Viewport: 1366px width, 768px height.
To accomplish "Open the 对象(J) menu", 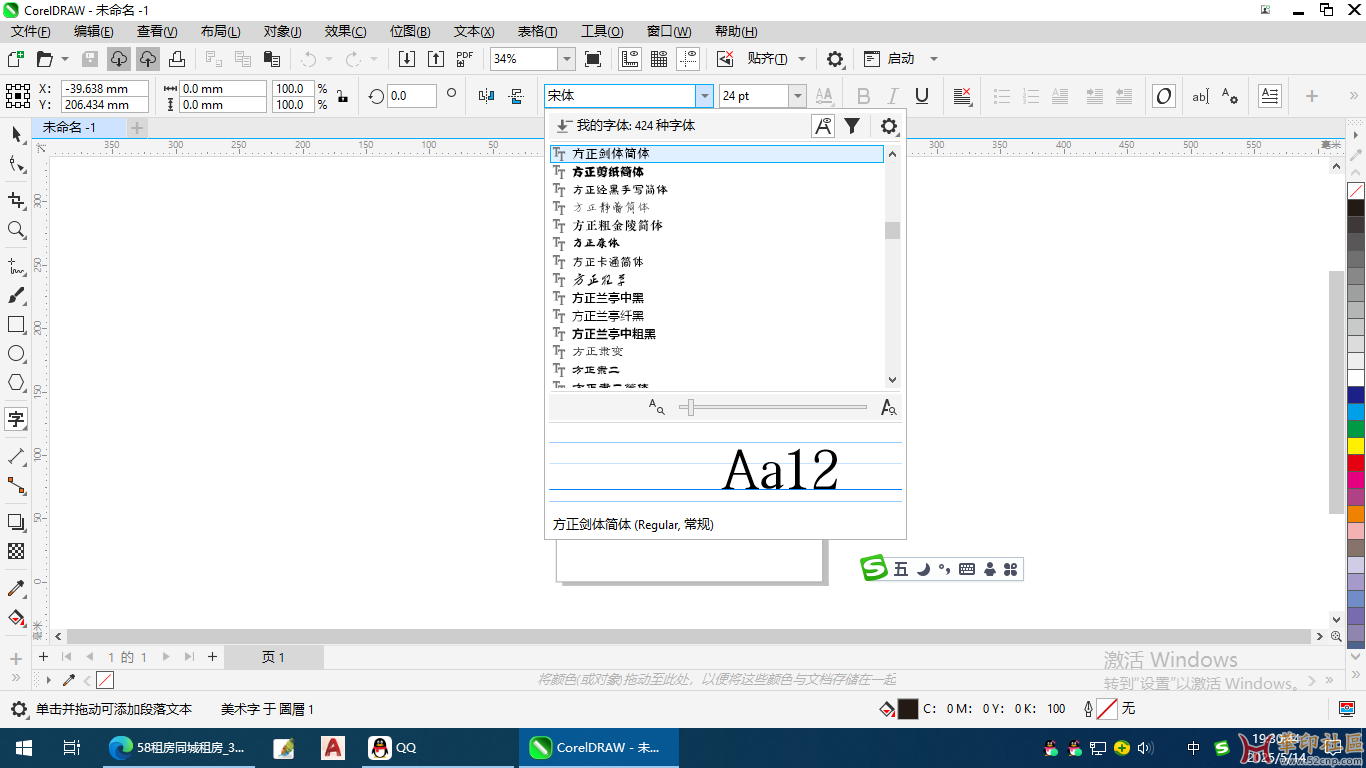I will click(x=283, y=31).
